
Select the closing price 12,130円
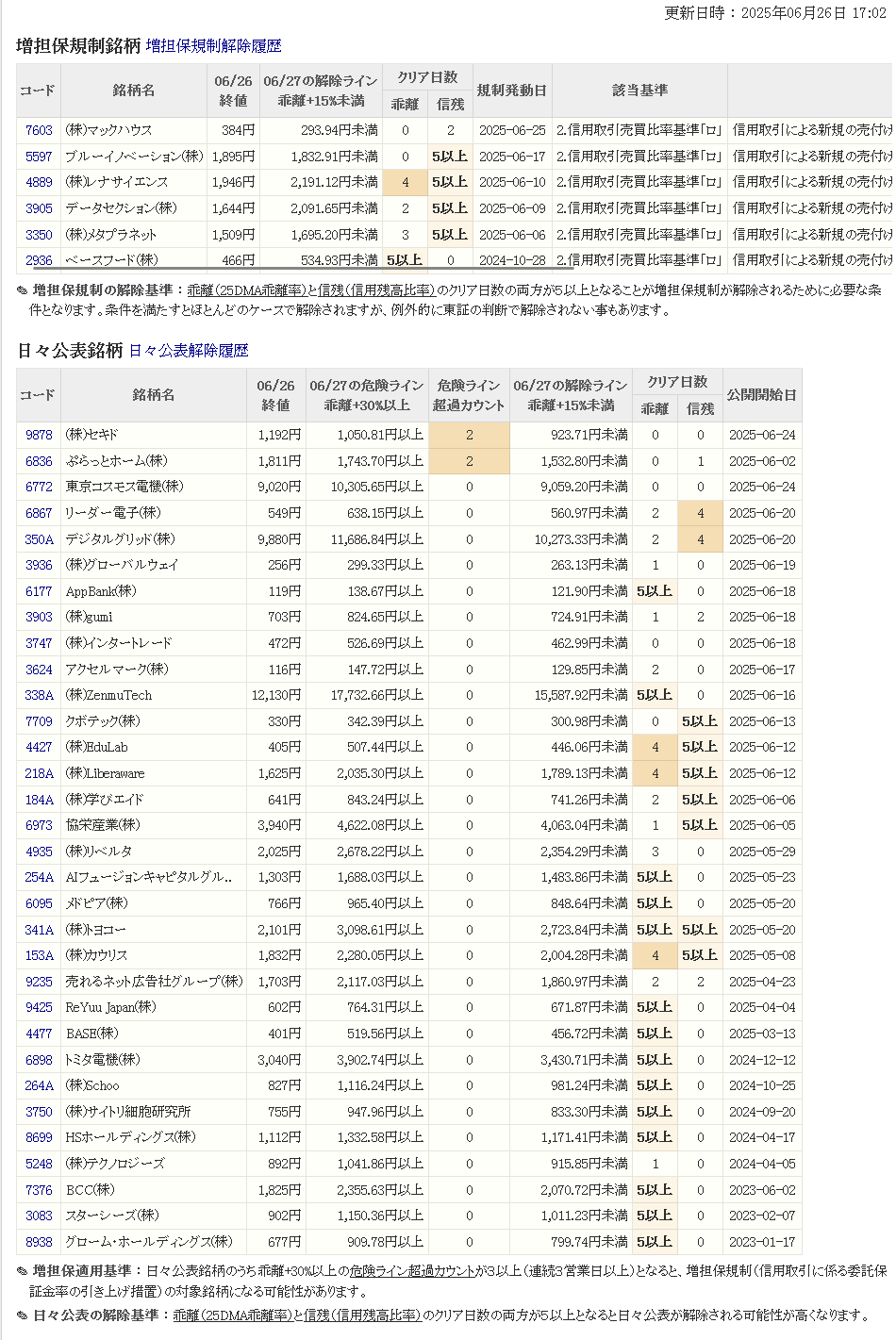276,695
